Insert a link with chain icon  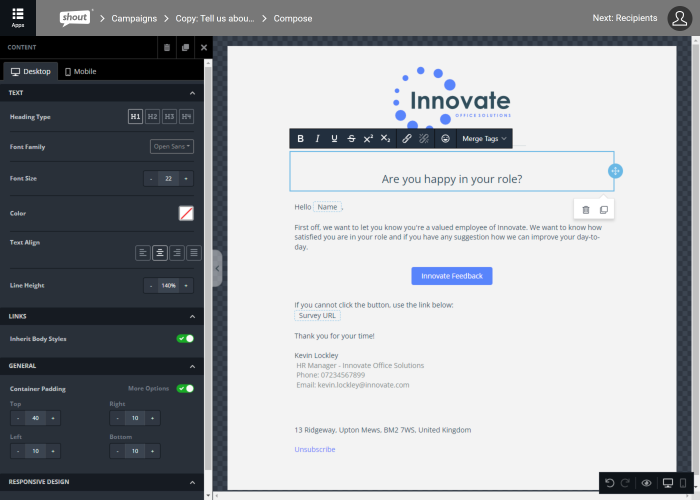[x=407, y=138]
